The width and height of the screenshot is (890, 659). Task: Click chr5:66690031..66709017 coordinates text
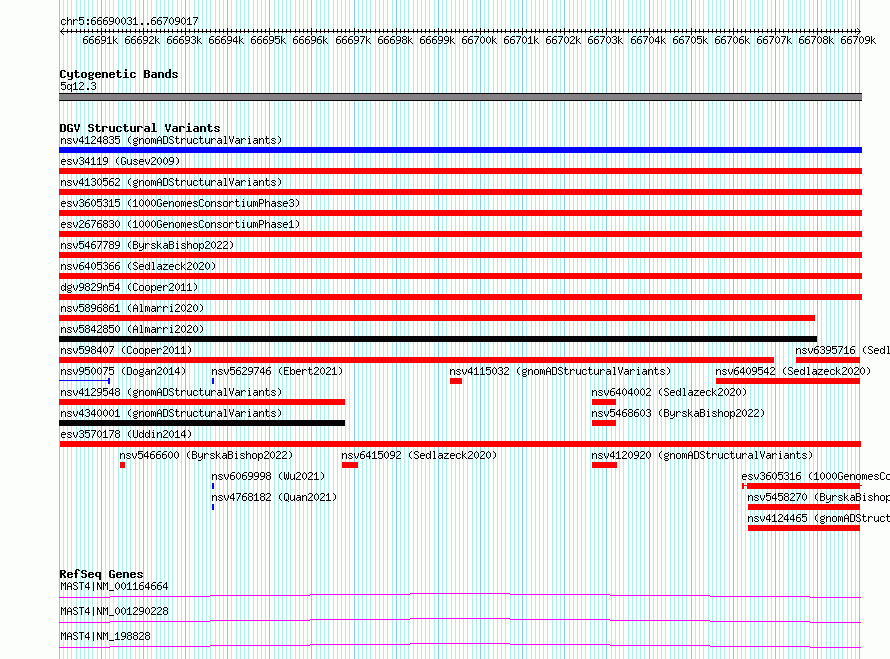point(129,21)
